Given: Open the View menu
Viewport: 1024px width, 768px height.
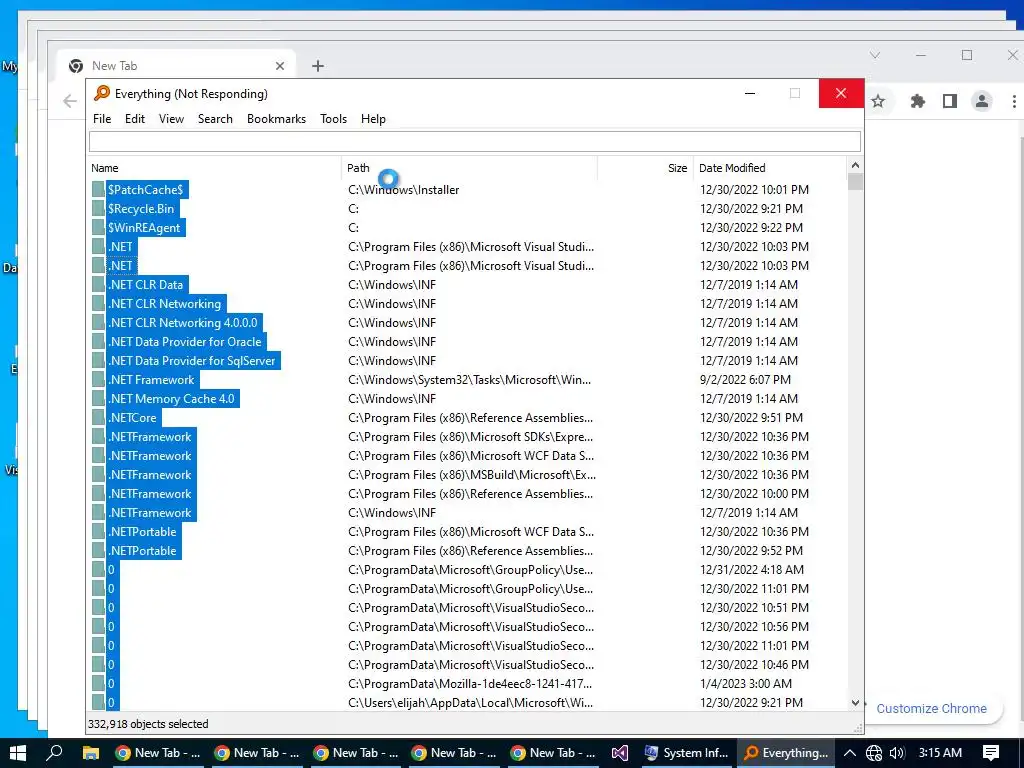Looking at the screenshot, I should click(171, 119).
